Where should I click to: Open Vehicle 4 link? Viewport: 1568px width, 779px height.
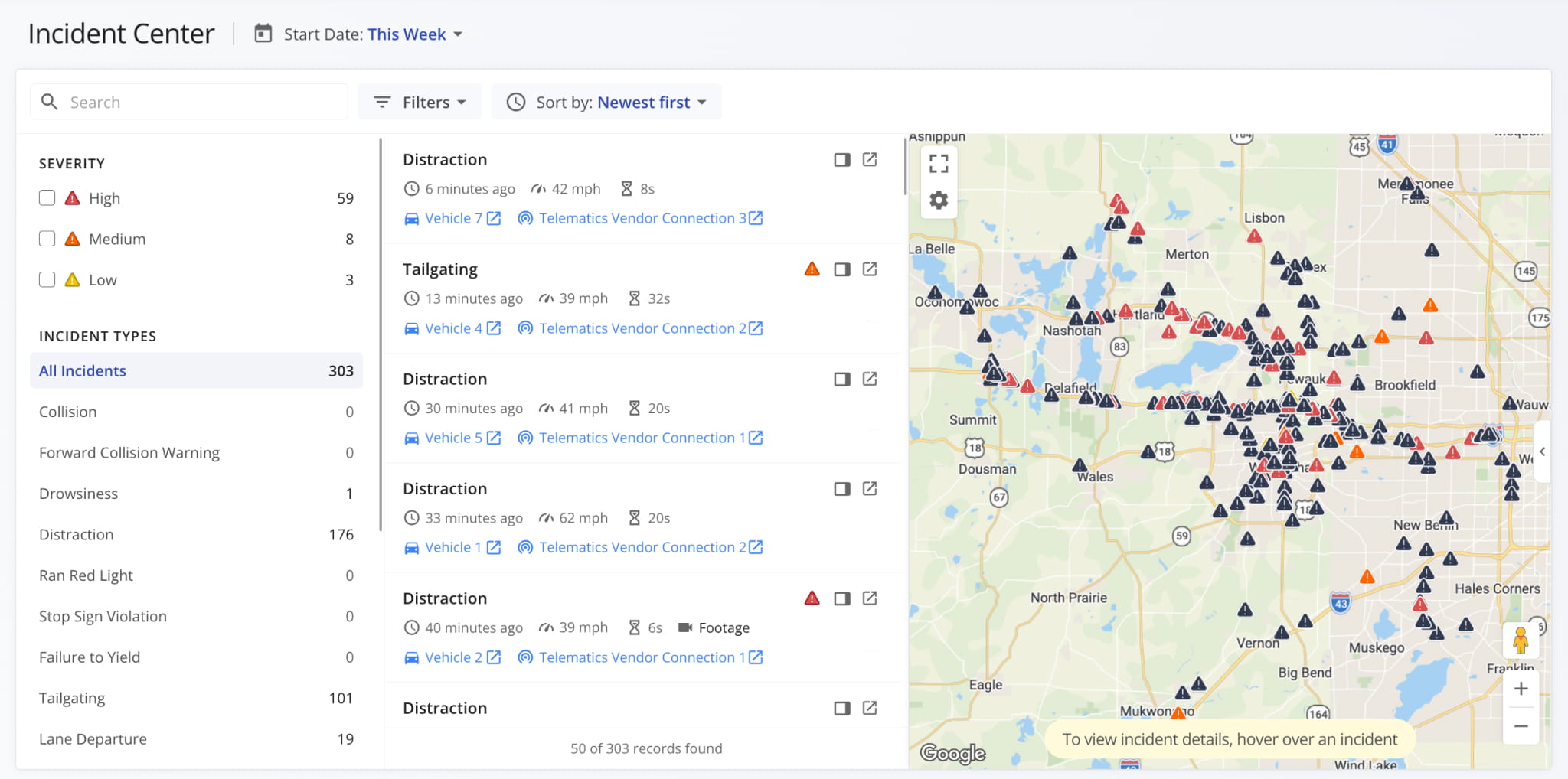pos(452,328)
